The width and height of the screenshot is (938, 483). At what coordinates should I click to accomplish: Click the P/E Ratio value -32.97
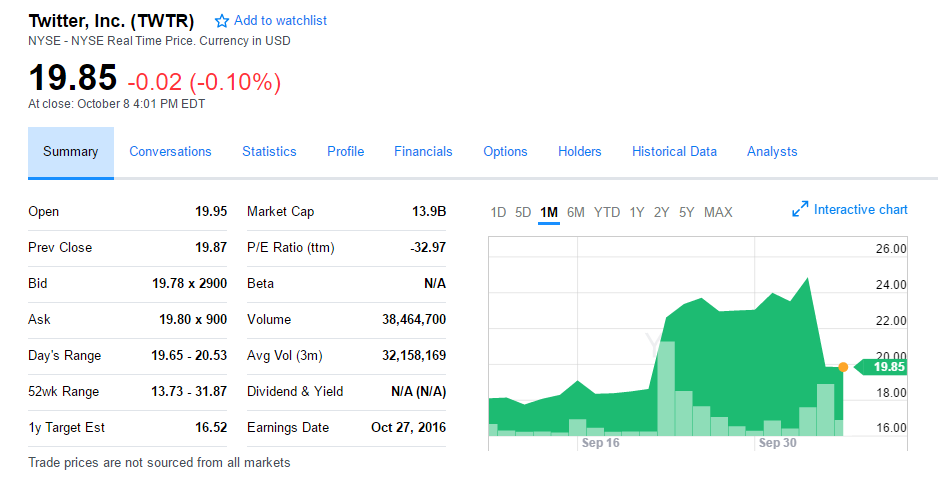pos(428,247)
